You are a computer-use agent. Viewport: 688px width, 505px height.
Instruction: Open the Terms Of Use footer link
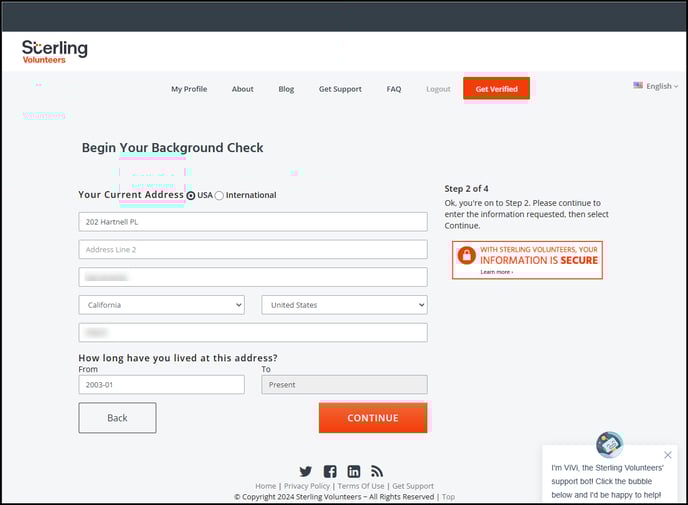361,486
